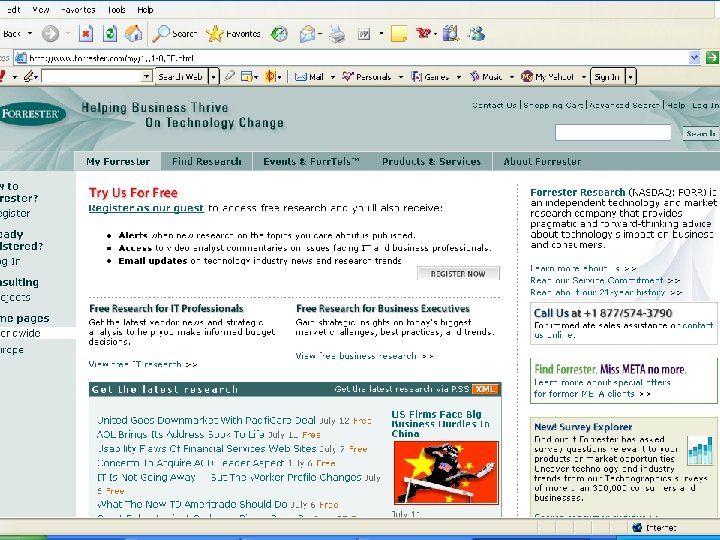Screen dimensions: 720x540
Task: Click the yellow note icon in toolbar
Action: click(399, 34)
